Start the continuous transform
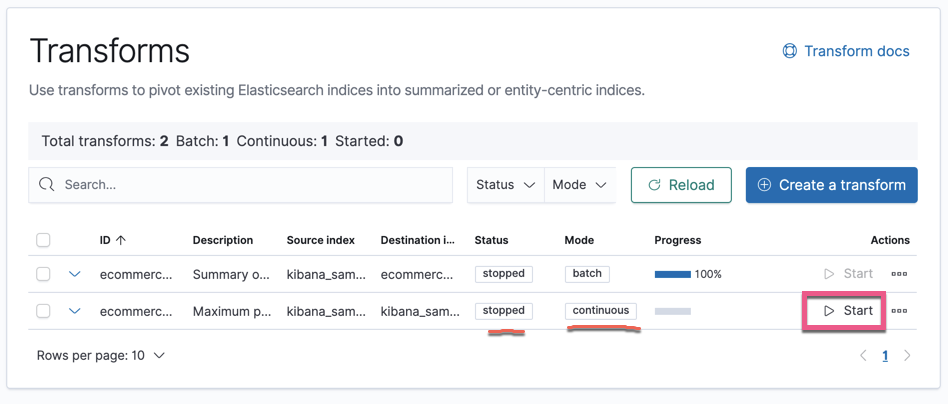The image size is (948, 404). point(848,311)
